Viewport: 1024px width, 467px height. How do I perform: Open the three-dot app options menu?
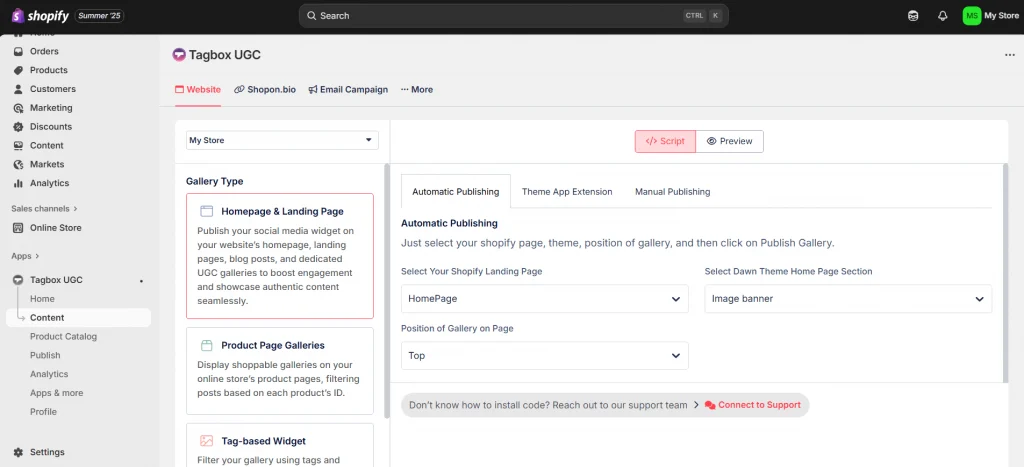1009,55
